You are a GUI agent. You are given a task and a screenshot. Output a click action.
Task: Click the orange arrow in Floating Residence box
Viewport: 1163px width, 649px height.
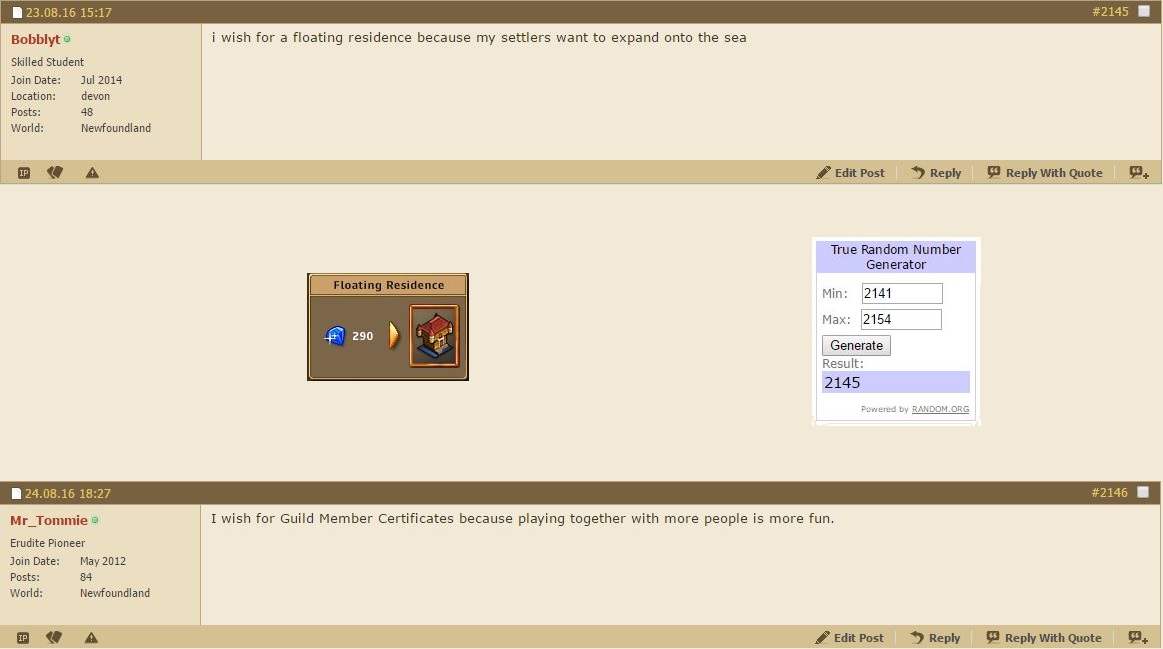point(394,336)
